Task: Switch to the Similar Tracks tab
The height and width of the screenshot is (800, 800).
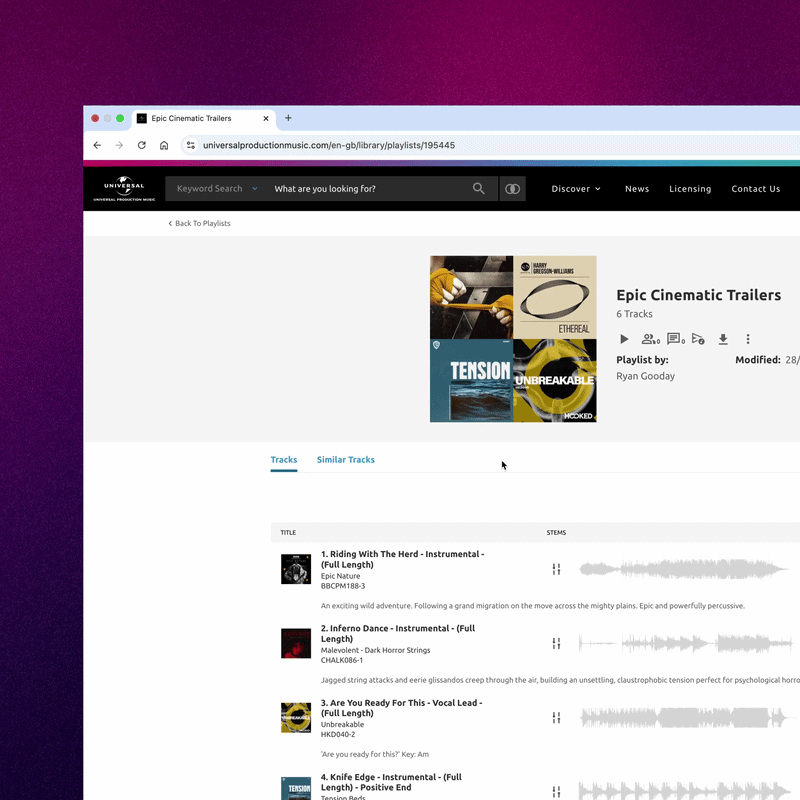Action: click(x=345, y=460)
